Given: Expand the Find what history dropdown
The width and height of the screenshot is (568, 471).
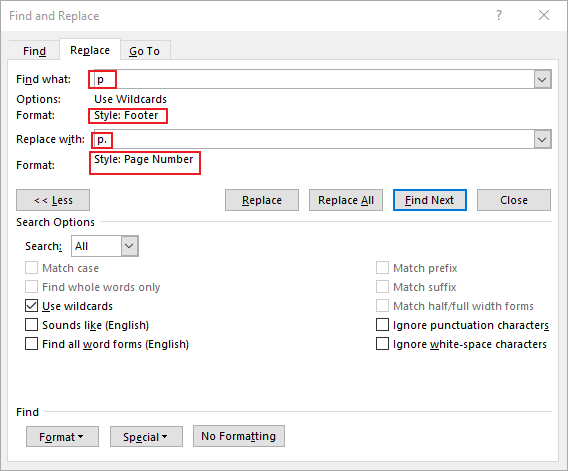Looking at the screenshot, I should click(542, 79).
